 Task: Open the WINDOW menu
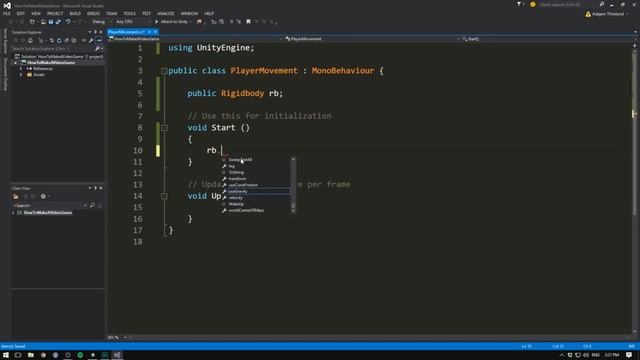click(x=189, y=13)
